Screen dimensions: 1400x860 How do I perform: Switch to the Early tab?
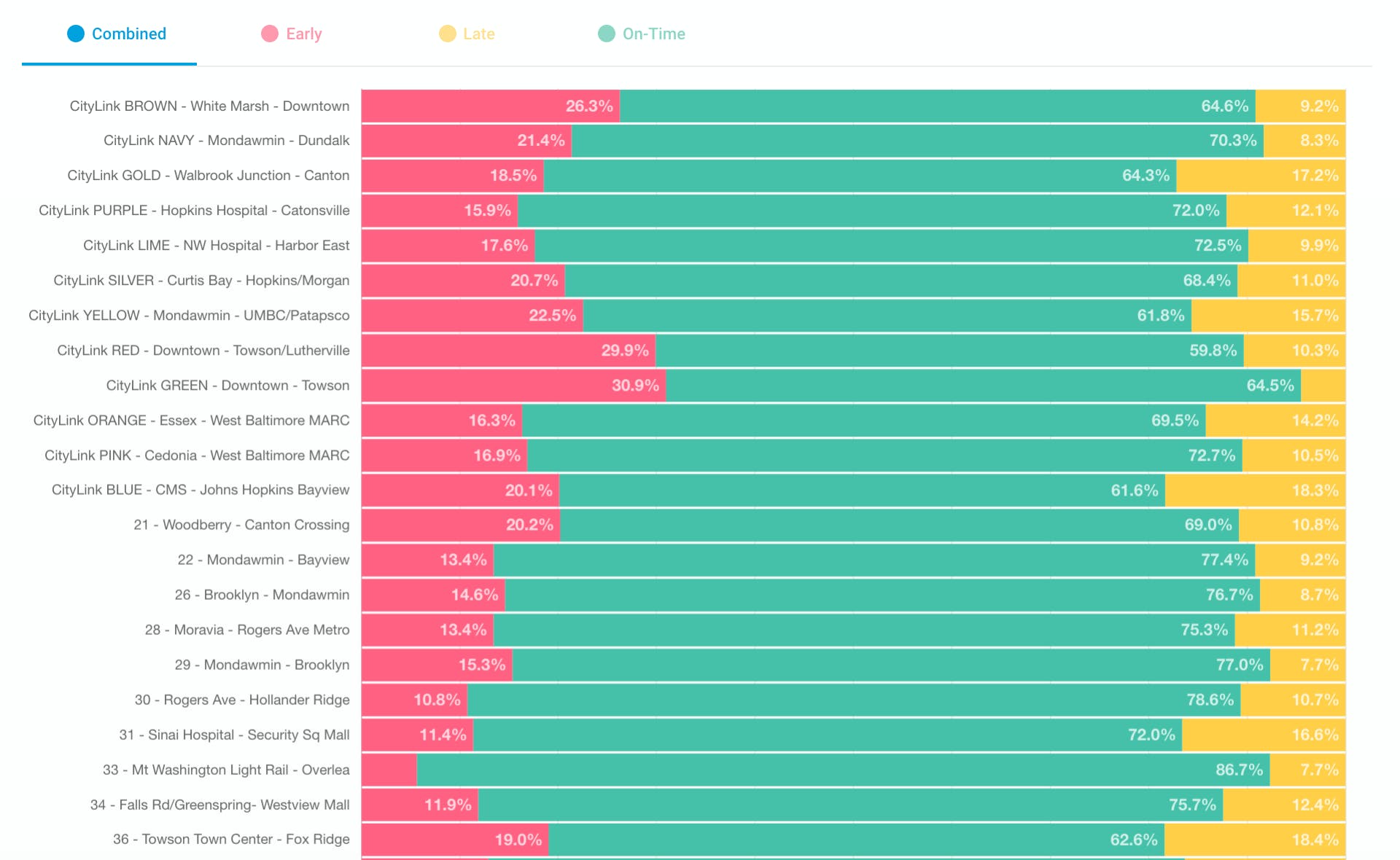(x=292, y=34)
